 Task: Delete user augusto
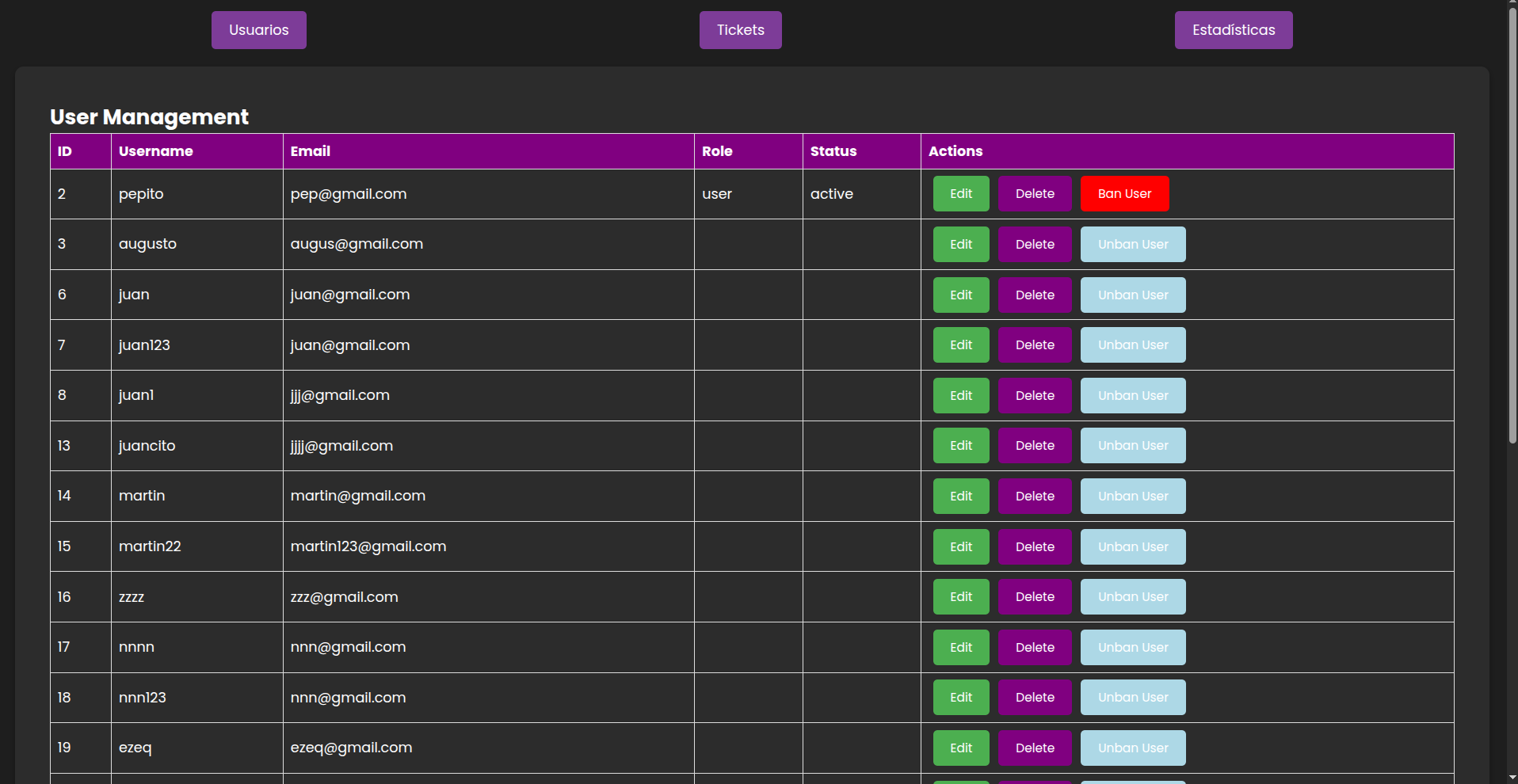click(1035, 245)
